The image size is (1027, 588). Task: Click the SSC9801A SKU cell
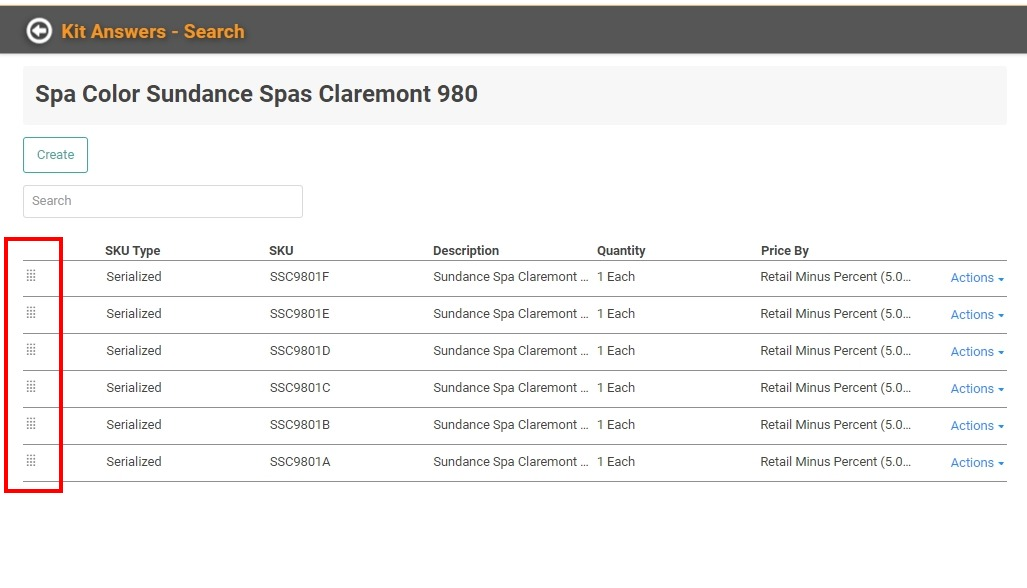[300, 462]
